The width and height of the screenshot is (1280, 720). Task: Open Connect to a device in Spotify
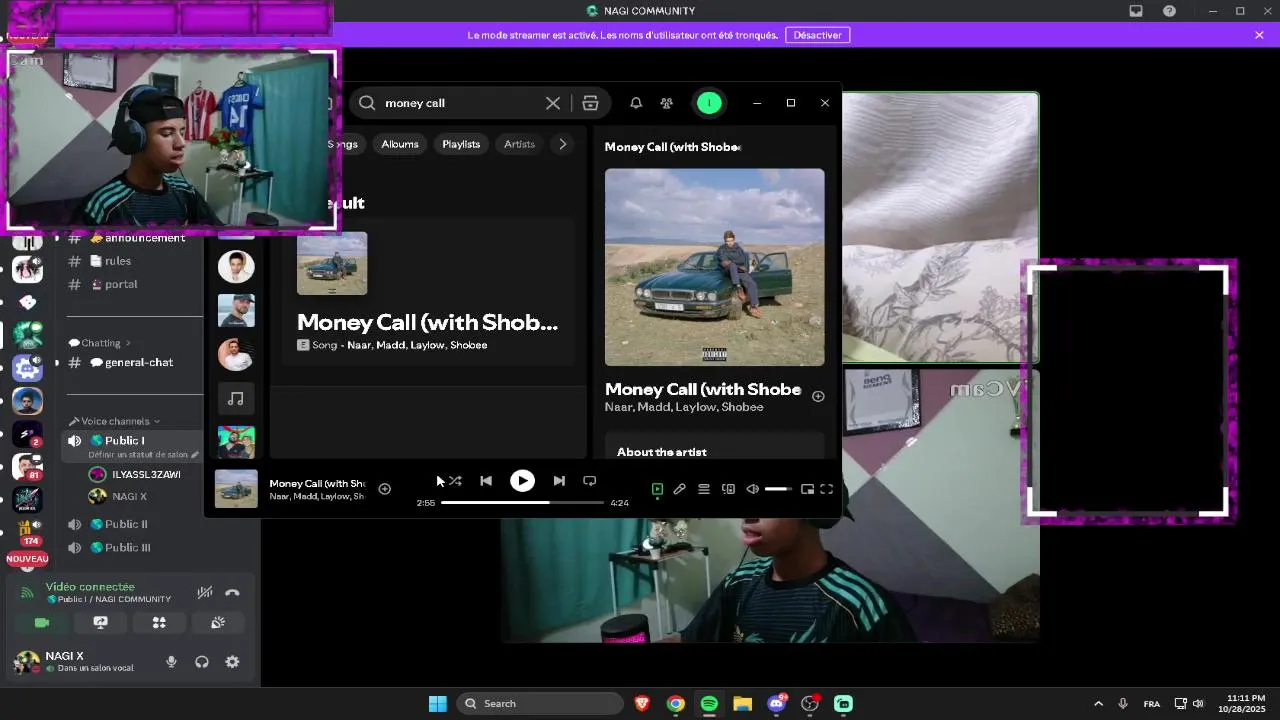[728, 489]
